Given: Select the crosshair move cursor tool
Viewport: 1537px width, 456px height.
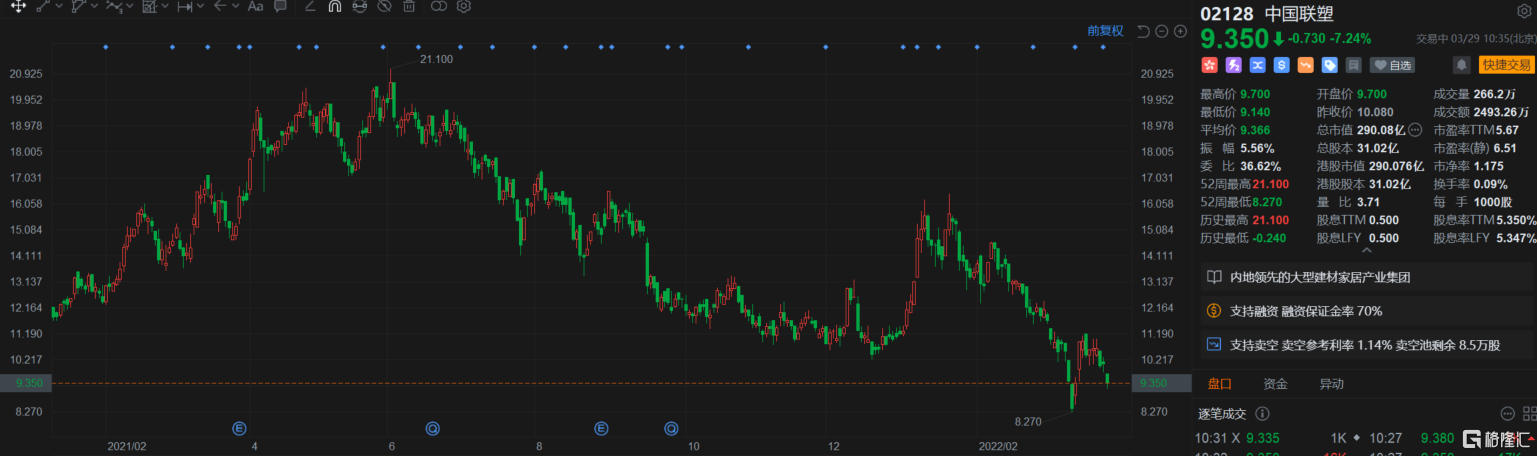Looking at the screenshot, I should 18,6.
